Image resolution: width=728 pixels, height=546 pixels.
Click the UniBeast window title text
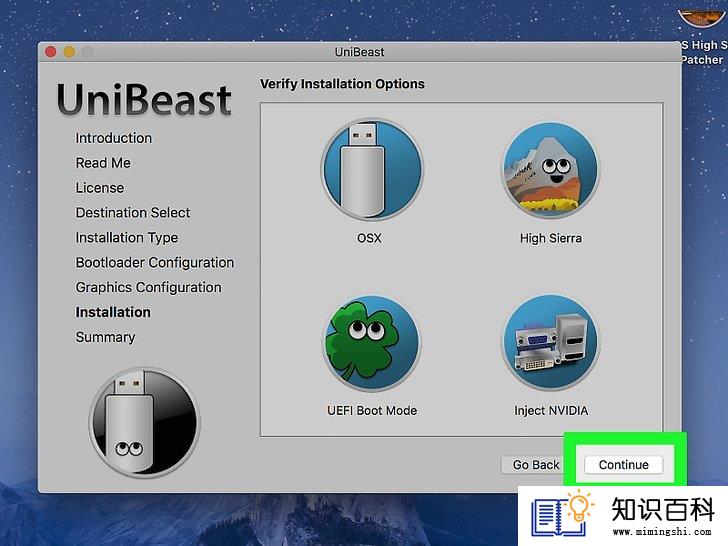(x=359, y=52)
